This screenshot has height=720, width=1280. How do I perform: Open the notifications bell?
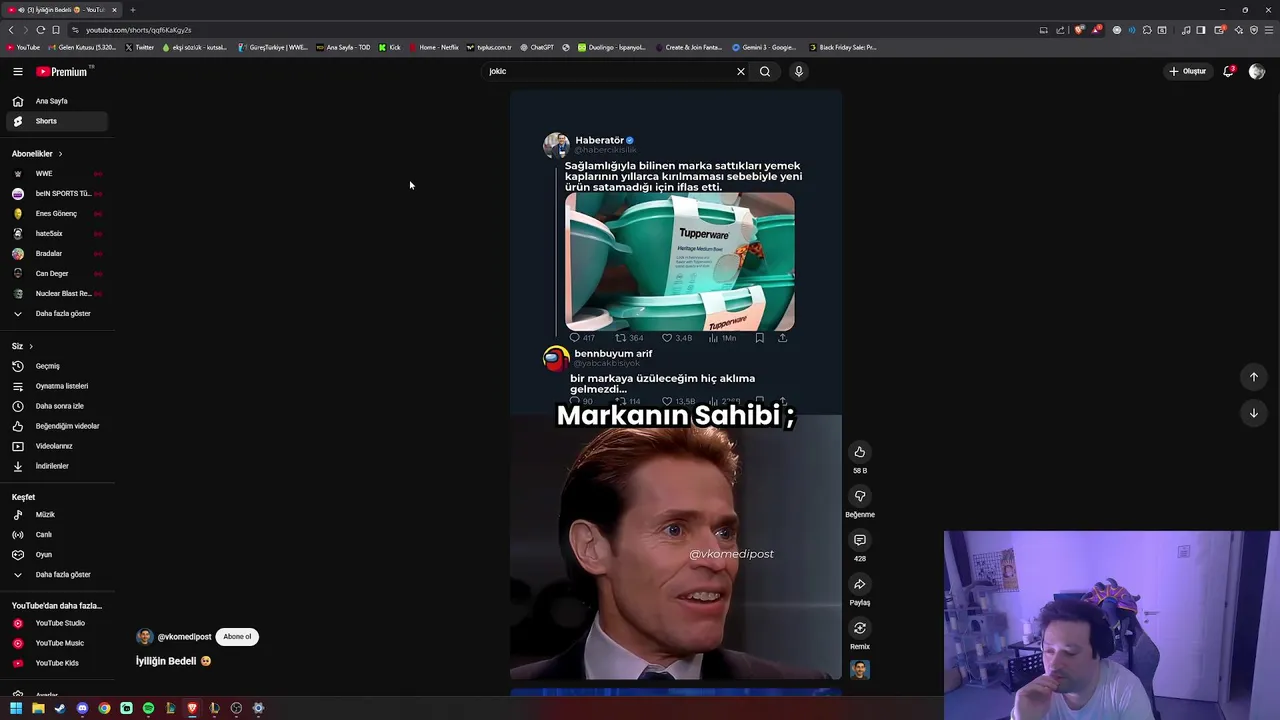(x=1229, y=71)
